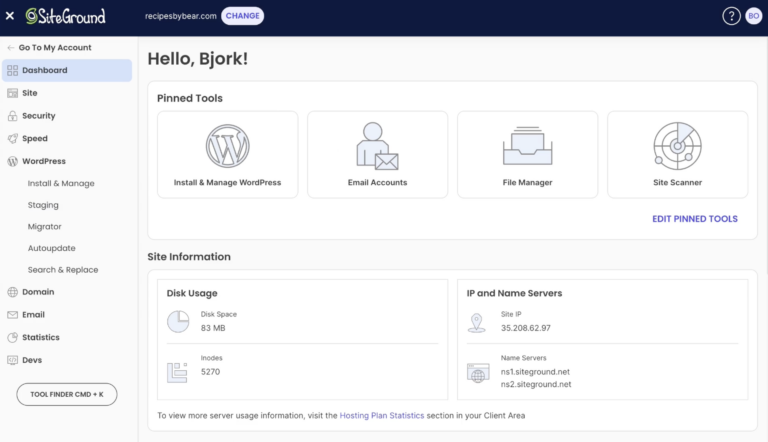The width and height of the screenshot is (768, 442).
Task: Open the Install & Manage WordPress tool icon
Action: (227, 146)
